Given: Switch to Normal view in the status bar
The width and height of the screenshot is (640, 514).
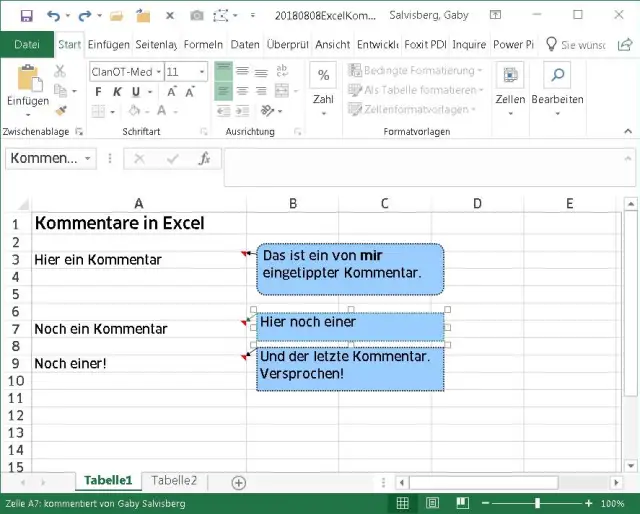Looking at the screenshot, I should click(401, 503).
